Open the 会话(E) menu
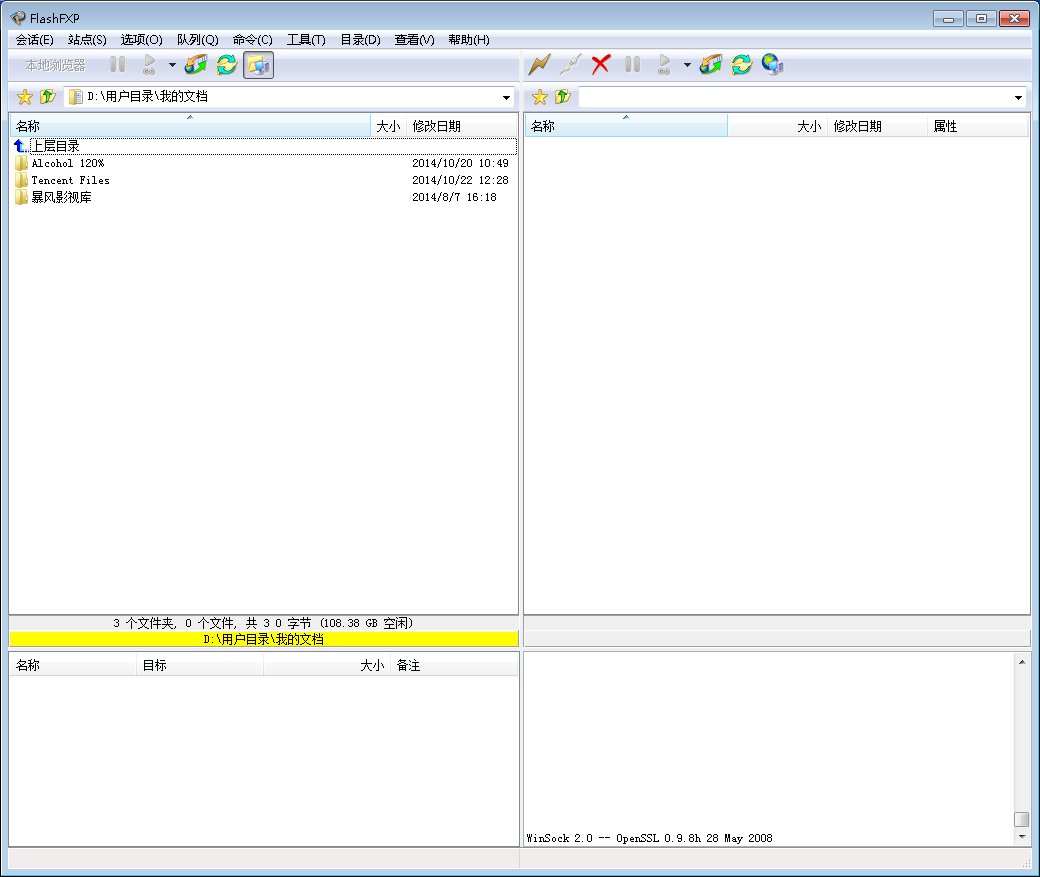 tap(34, 40)
